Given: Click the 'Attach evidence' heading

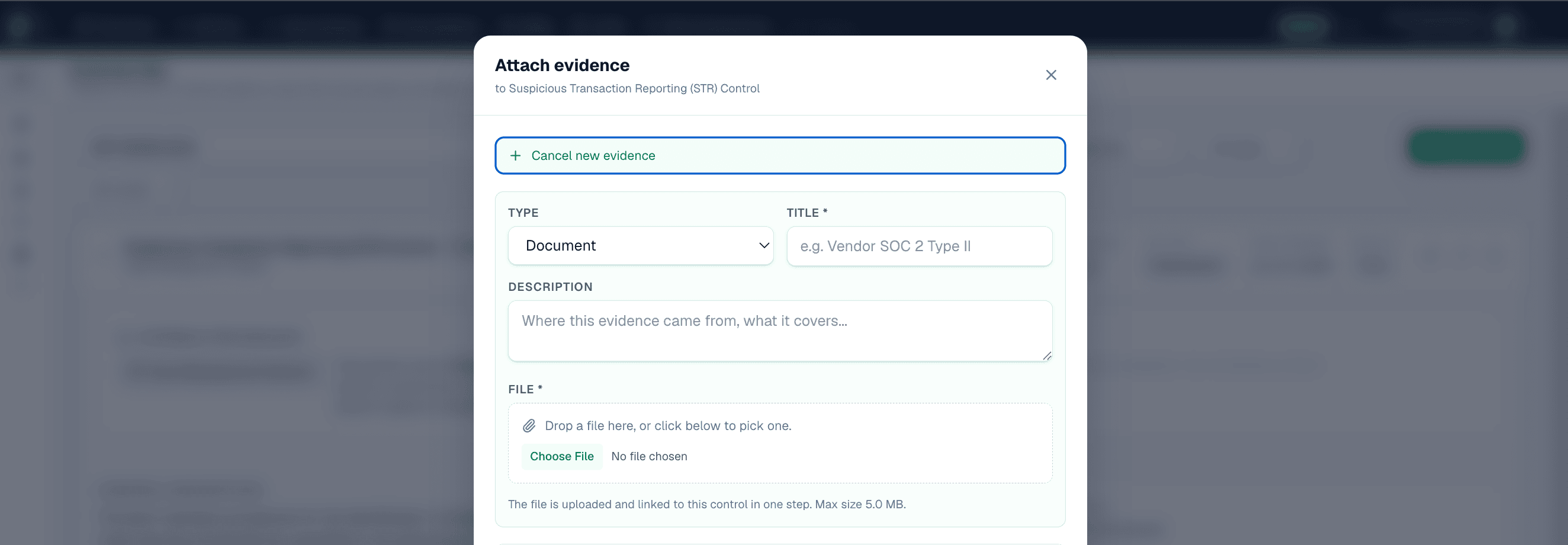Looking at the screenshot, I should [x=562, y=65].
